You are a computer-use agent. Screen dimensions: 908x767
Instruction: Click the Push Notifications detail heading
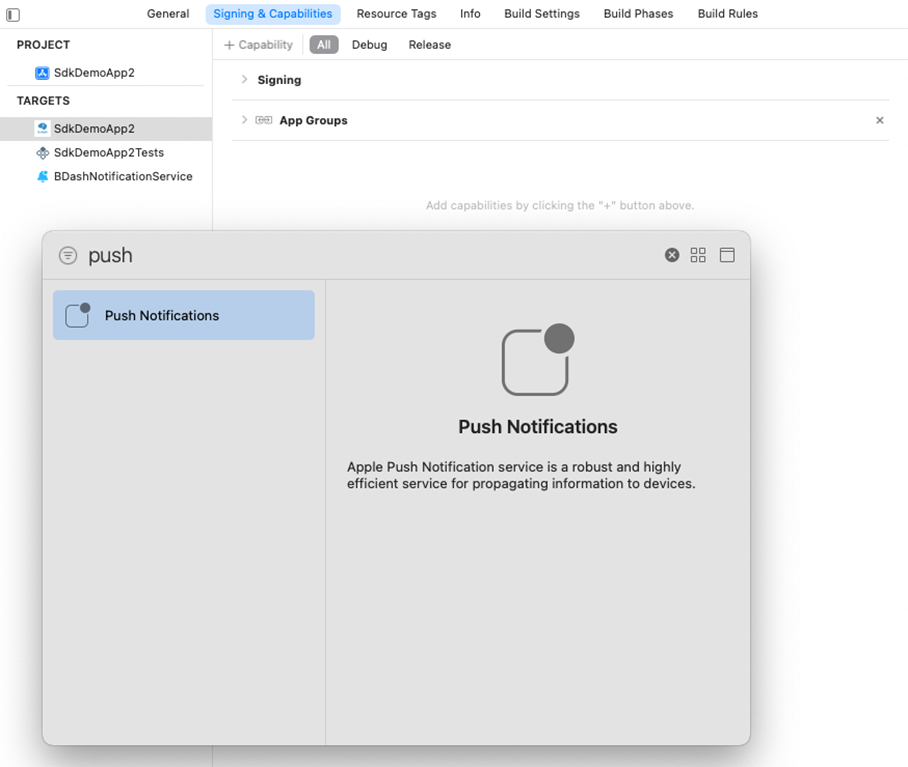click(x=538, y=427)
